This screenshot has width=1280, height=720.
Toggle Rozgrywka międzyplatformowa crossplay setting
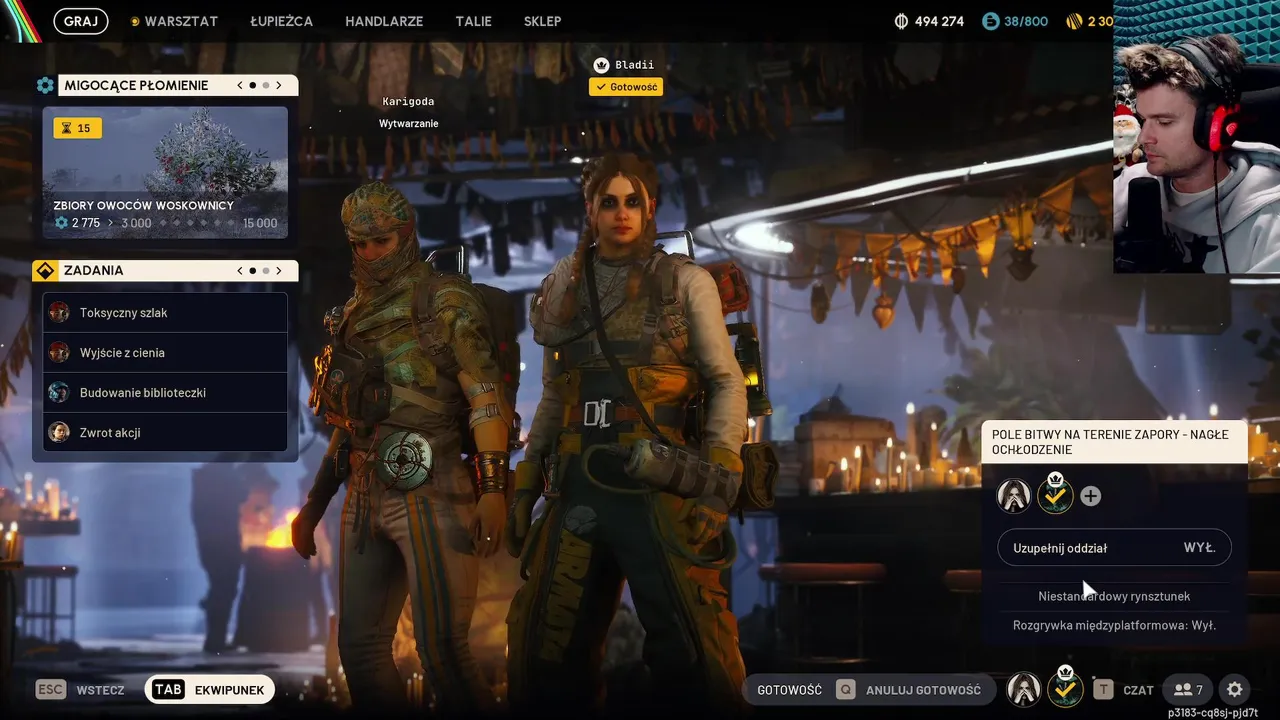click(1114, 625)
